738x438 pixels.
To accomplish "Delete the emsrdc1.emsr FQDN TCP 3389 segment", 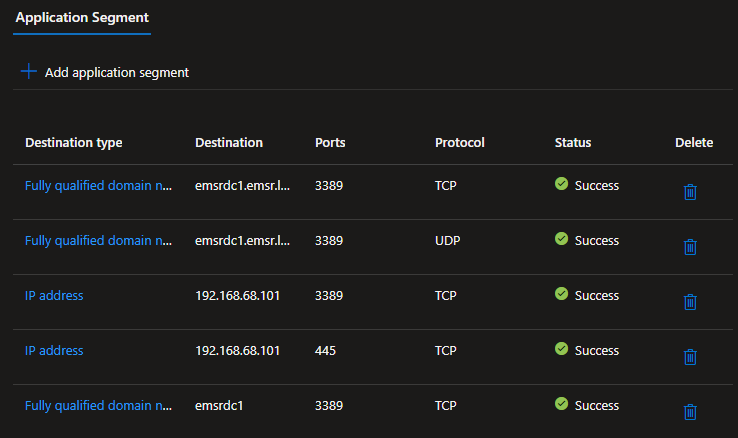I will coord(689,191).
